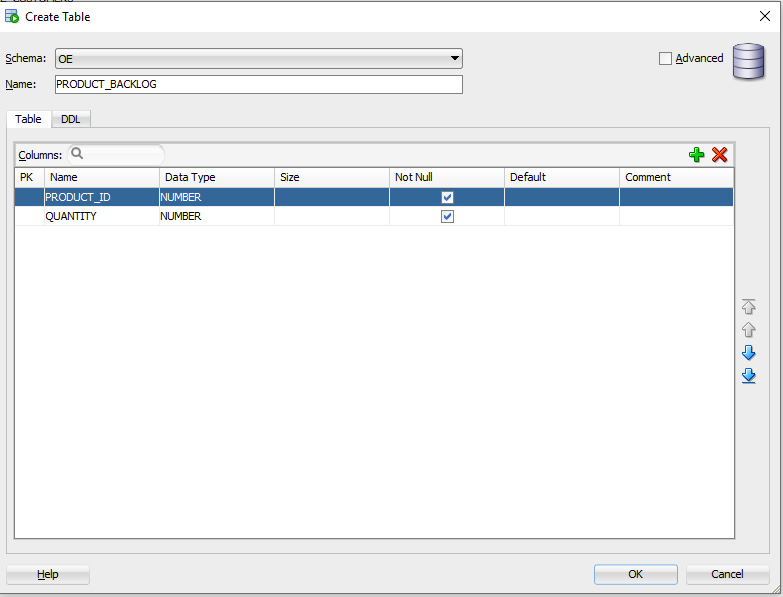Click Data Type cell of PRODUCT_ID row
Viewport: 783px width, 597px height.
coord(216,198)
